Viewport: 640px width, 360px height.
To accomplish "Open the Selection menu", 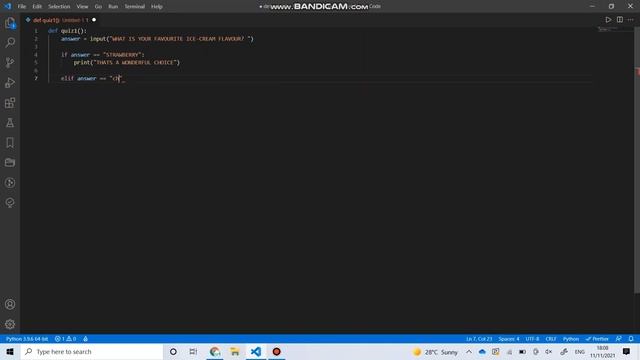I will (59, 7).
